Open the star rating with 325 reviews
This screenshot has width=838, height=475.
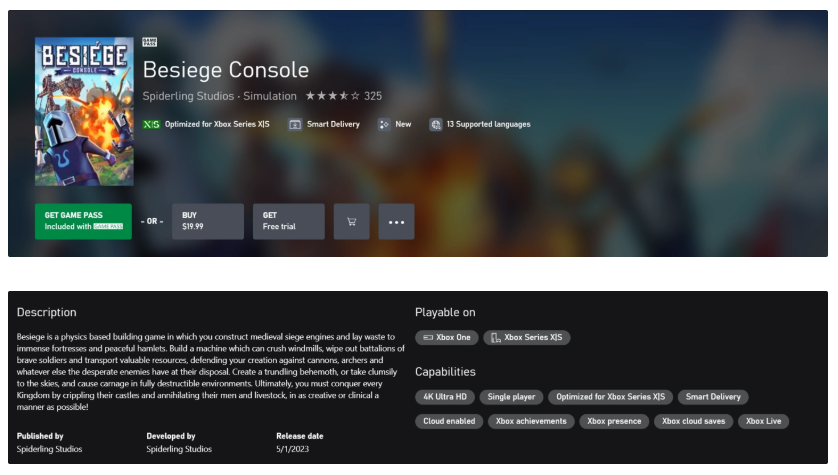click(344, 96)
